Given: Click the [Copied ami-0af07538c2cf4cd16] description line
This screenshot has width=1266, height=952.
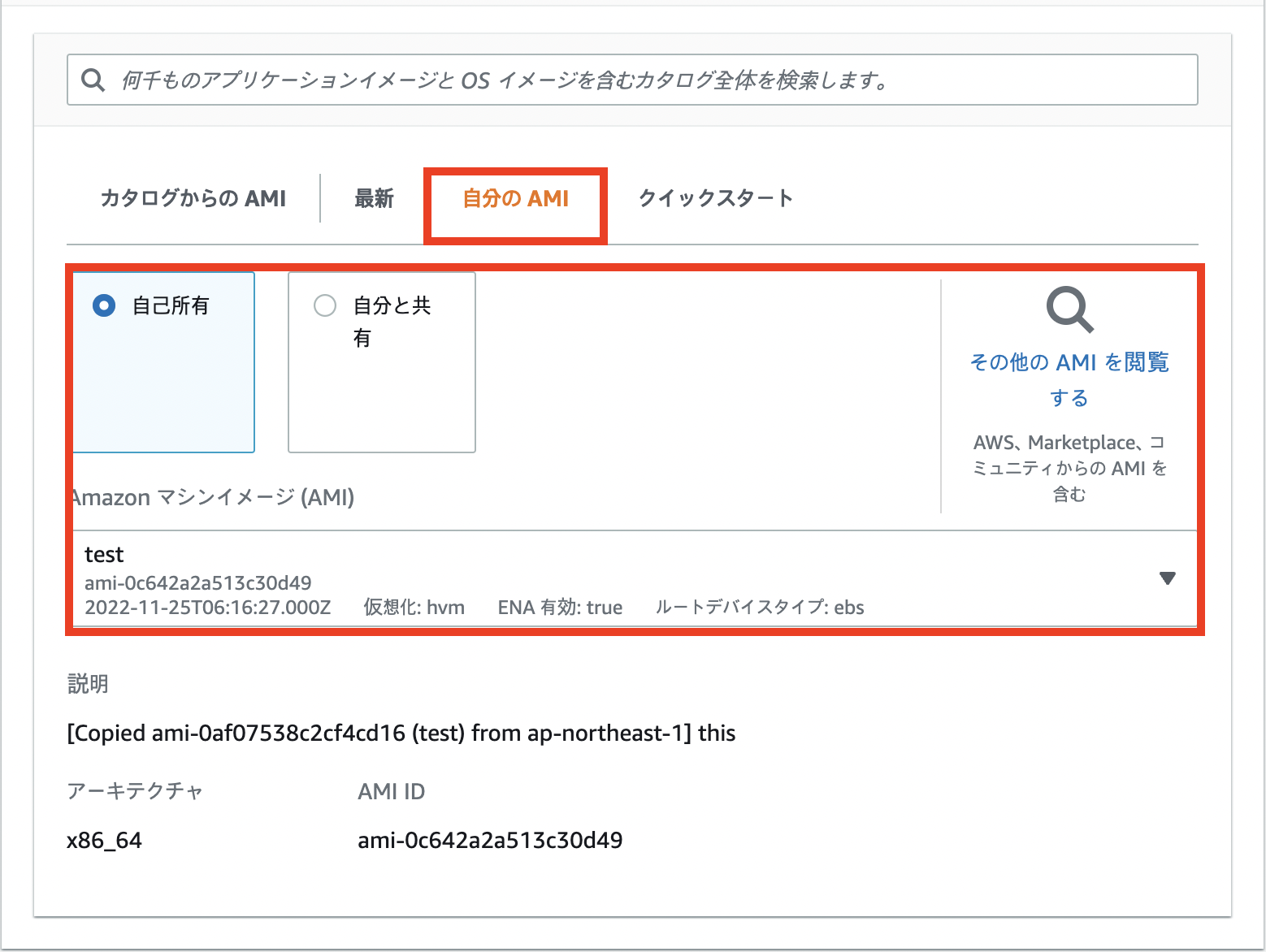Looking at the screenshot, I should (x=401, y=733).
